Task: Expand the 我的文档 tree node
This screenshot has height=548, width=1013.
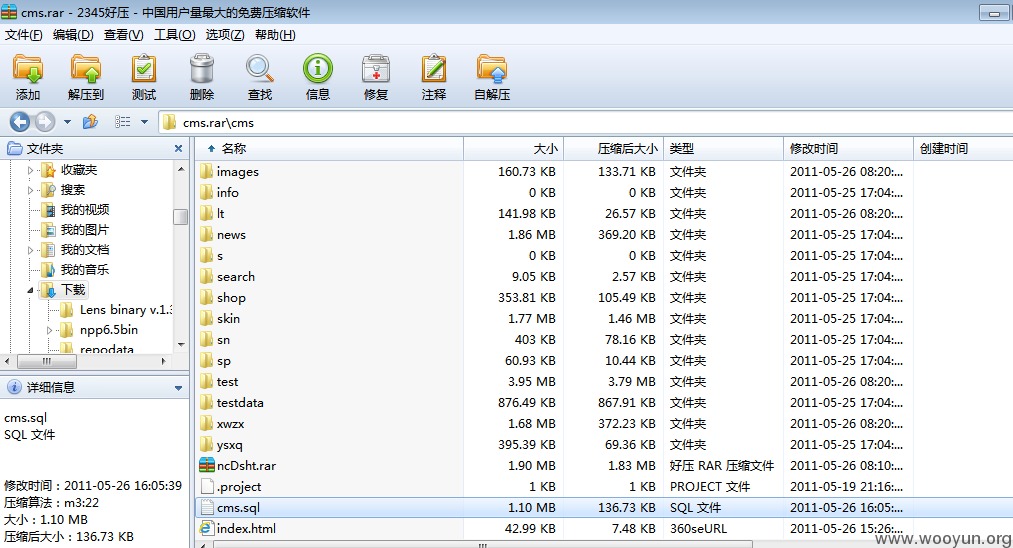Action: (30, 250)
